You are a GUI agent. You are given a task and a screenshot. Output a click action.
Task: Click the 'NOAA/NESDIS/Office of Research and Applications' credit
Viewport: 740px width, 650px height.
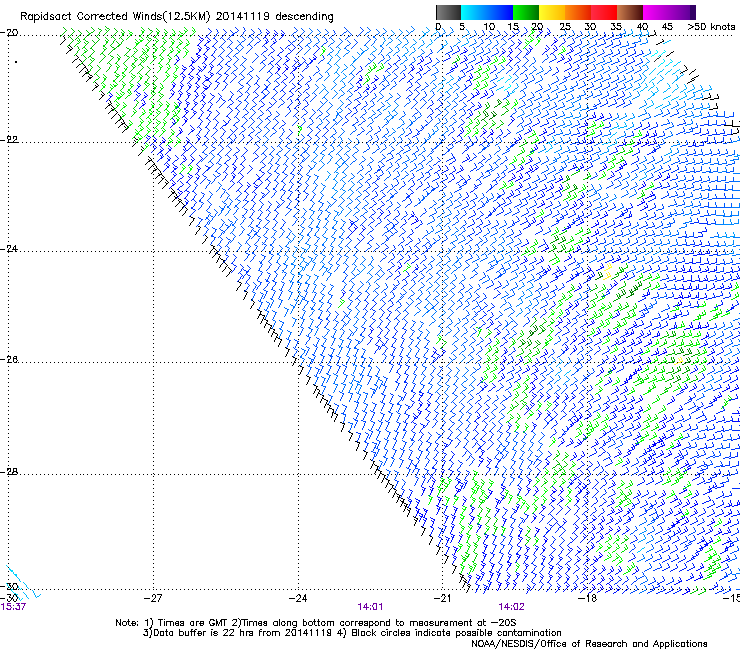[589, 643]
